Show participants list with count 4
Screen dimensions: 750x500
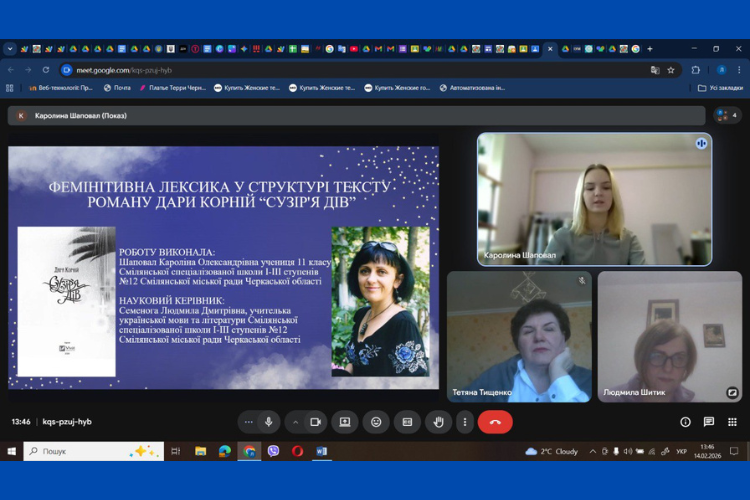[727, 115]
